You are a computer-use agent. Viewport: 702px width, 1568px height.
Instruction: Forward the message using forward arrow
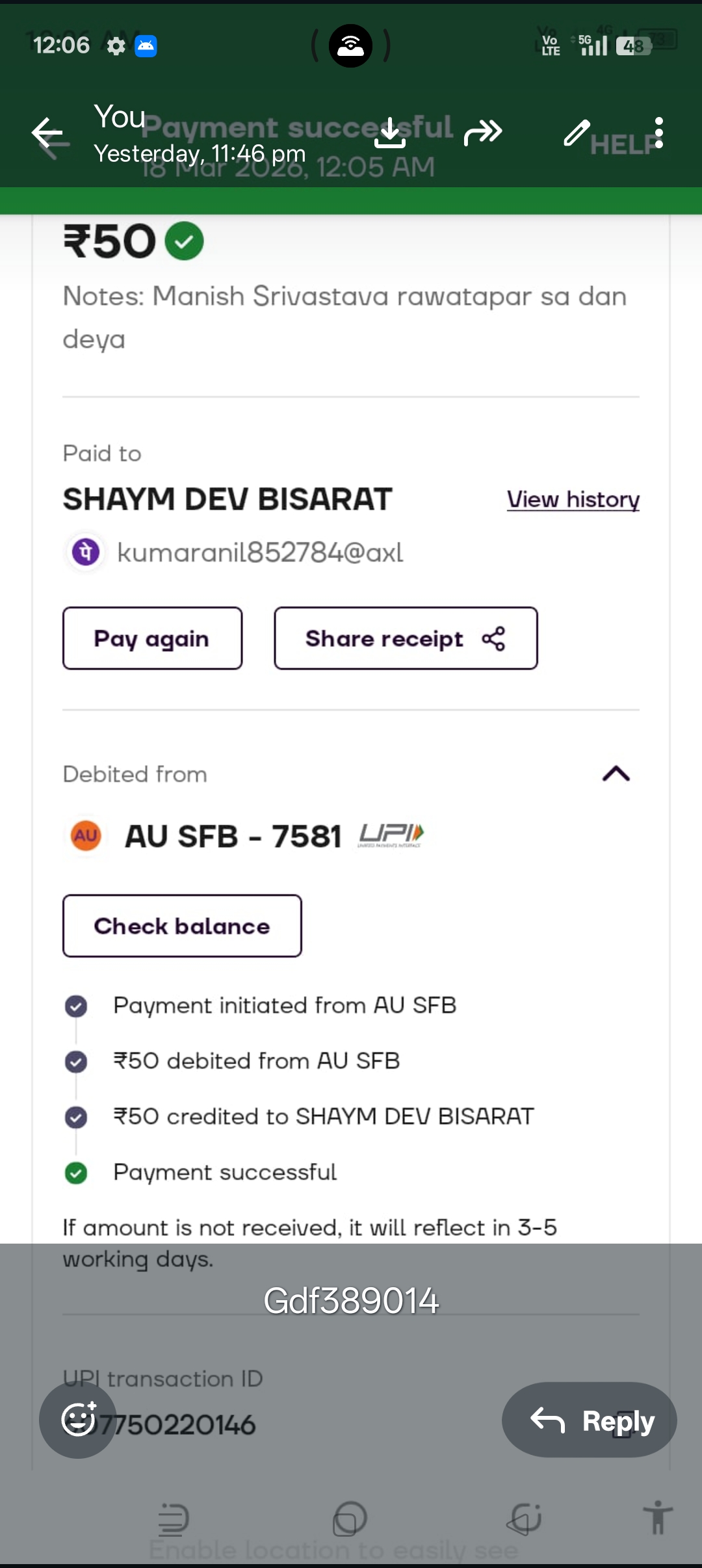coord(483,133)
